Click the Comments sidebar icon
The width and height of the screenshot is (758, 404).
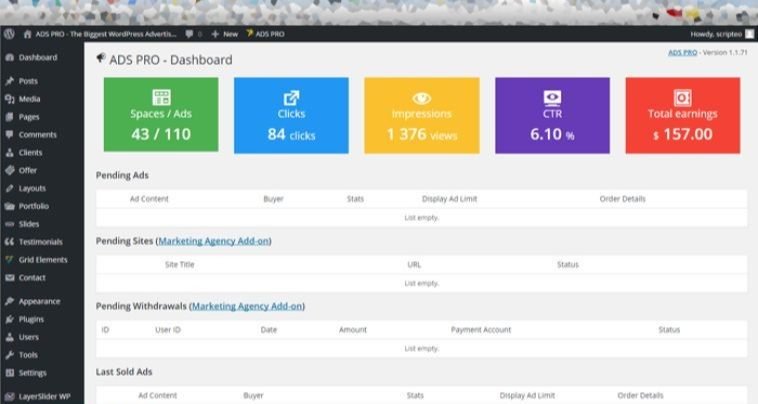10,134
